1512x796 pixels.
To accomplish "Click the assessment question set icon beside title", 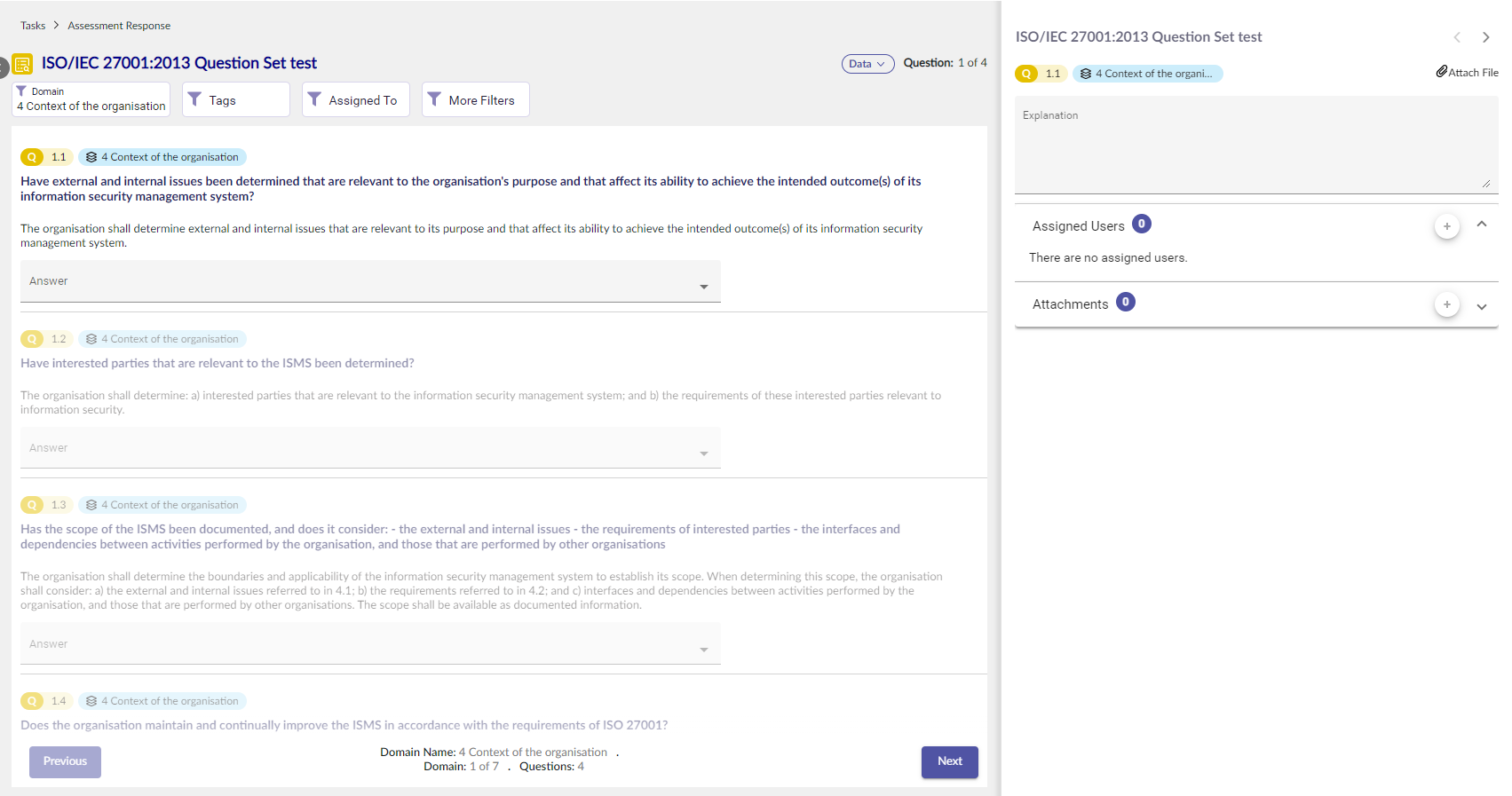I will click(22, 64).
